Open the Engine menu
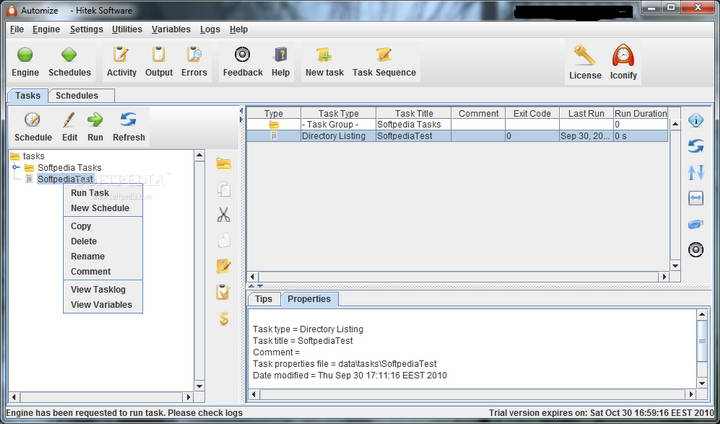 pos(46,29)
